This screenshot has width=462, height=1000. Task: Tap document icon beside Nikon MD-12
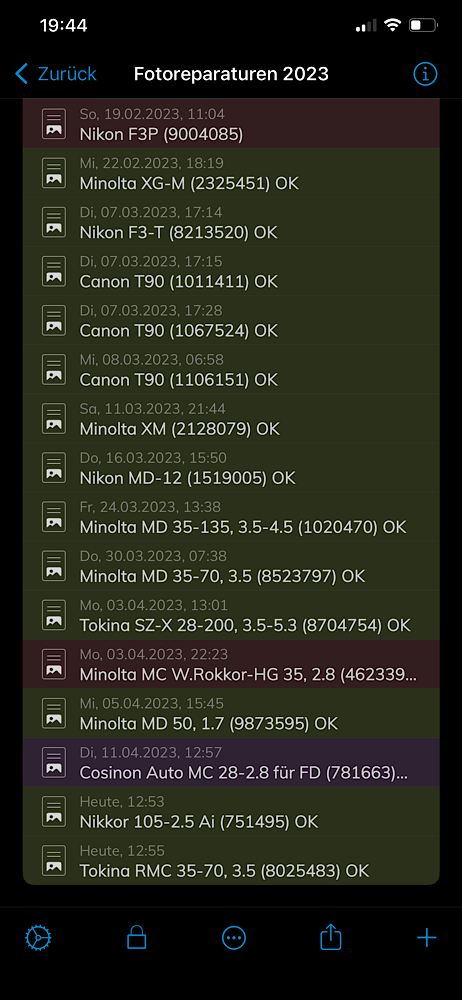[54, 467]
